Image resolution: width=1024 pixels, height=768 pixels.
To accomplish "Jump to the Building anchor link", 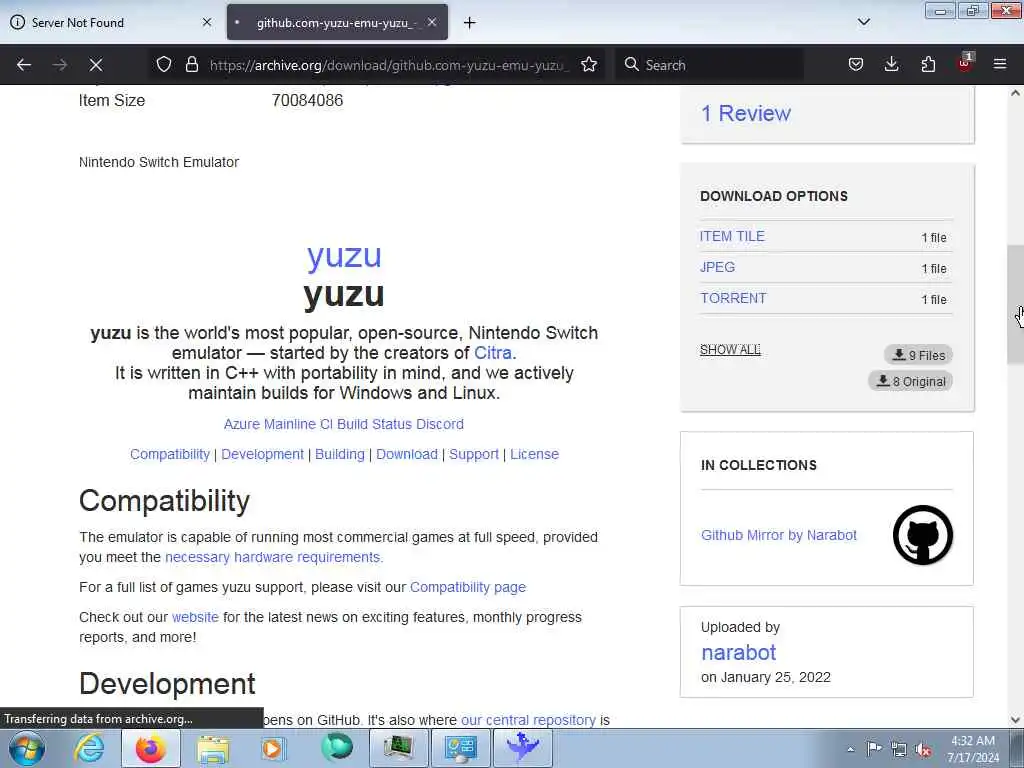I will (340, 454).
